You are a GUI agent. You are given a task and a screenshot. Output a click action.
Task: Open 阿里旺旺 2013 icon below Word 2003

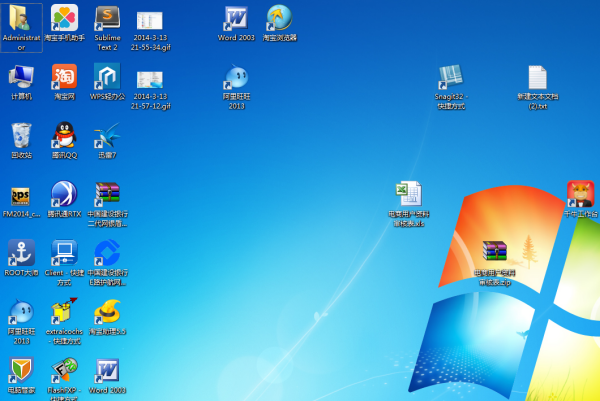point(236,87)
